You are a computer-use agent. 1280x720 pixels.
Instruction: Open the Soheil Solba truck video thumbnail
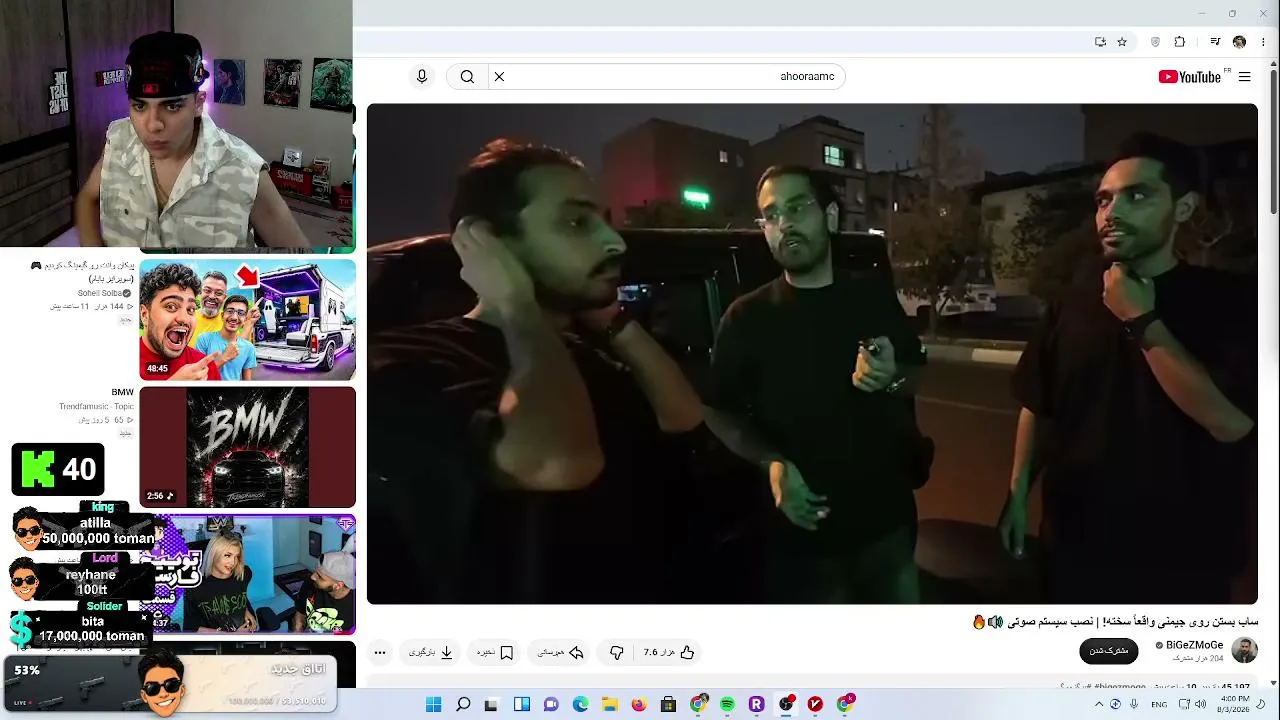[x=247, y=320]
